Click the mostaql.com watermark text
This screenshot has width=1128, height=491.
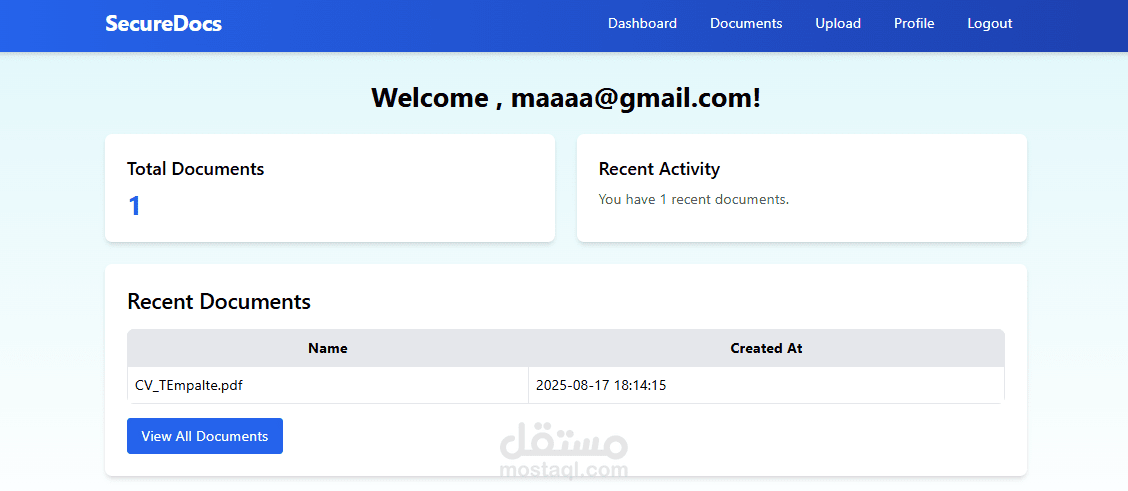[x=563, y=471]
